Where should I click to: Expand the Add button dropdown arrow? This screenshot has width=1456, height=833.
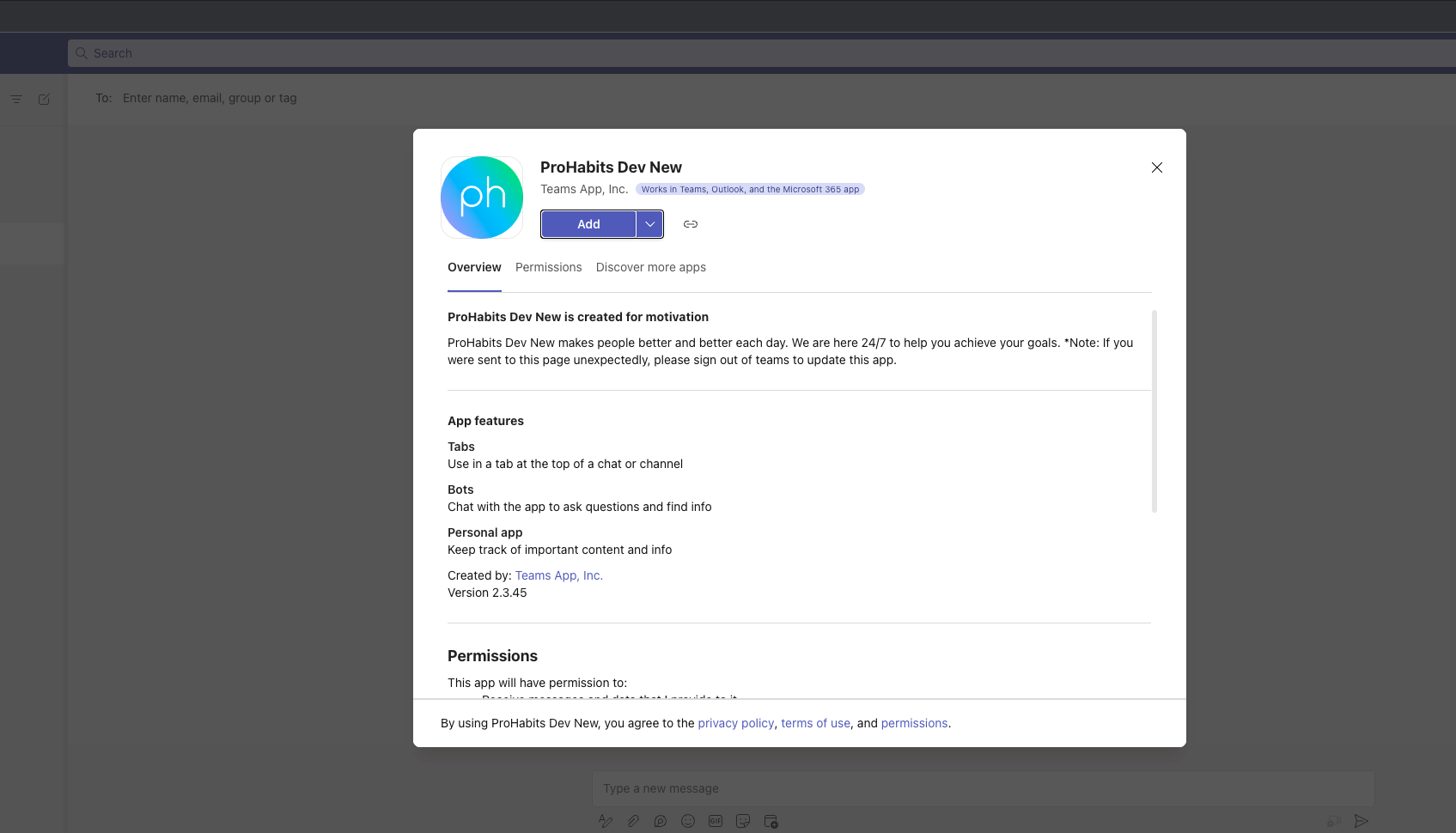click(650, 224)
